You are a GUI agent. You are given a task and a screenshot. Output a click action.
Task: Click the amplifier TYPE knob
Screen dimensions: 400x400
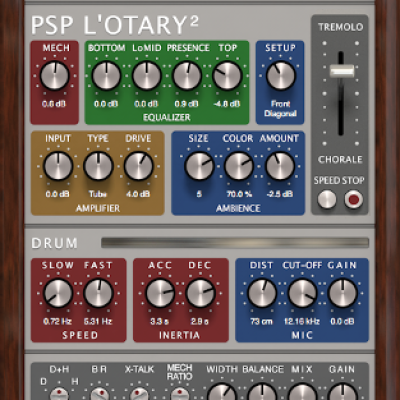[98, 166]
